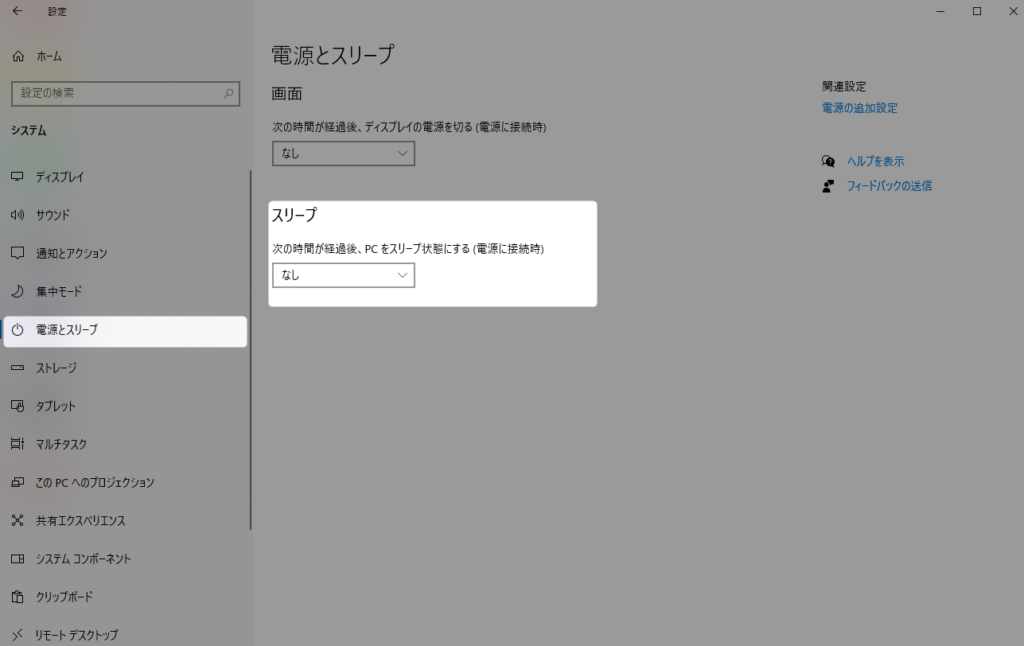Open 電源の追加設定 link
Viewport: 1024px width, 646px height.
tap(859, 108)
